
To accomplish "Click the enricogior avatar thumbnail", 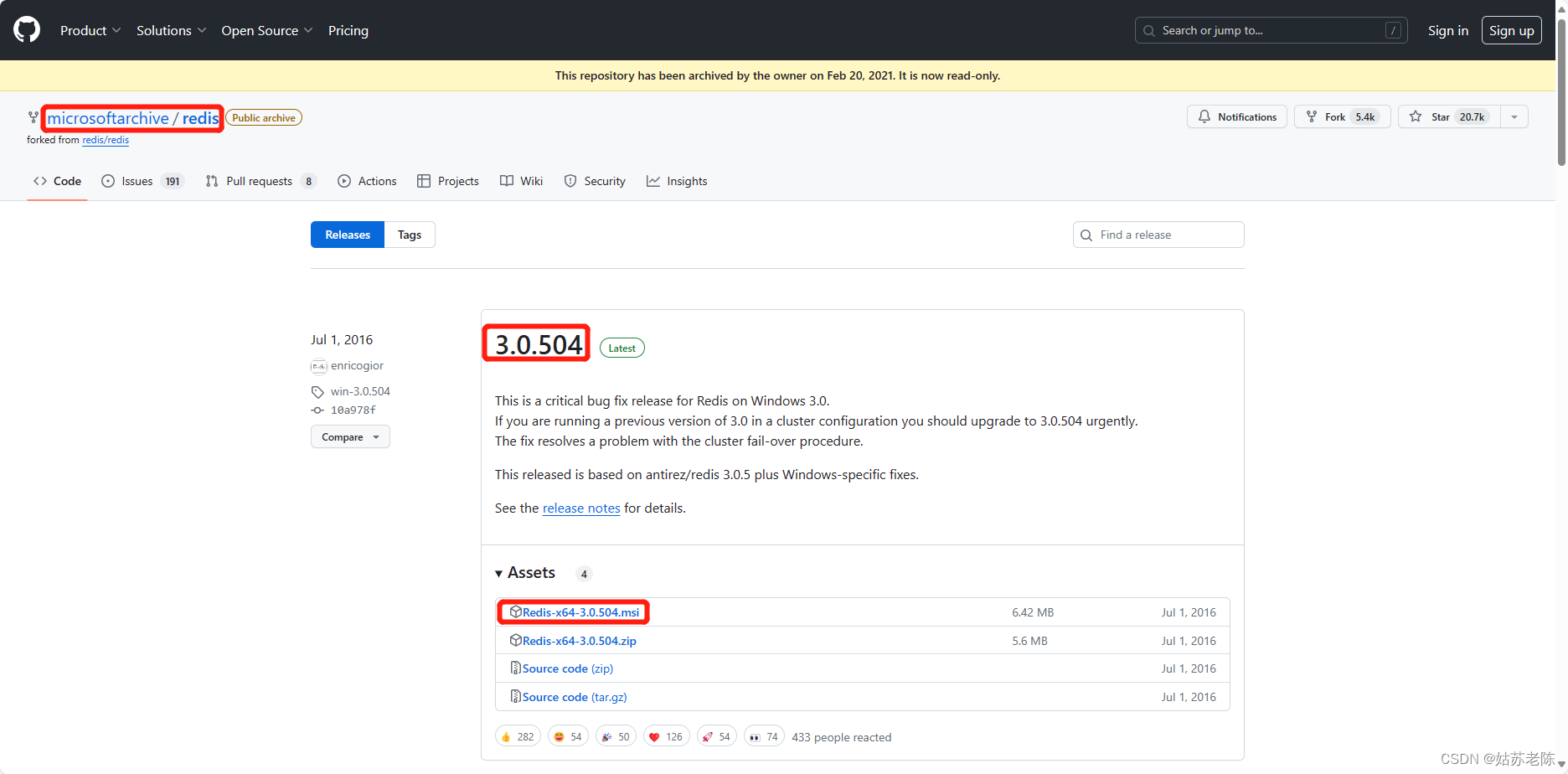I will pos(318,366).
